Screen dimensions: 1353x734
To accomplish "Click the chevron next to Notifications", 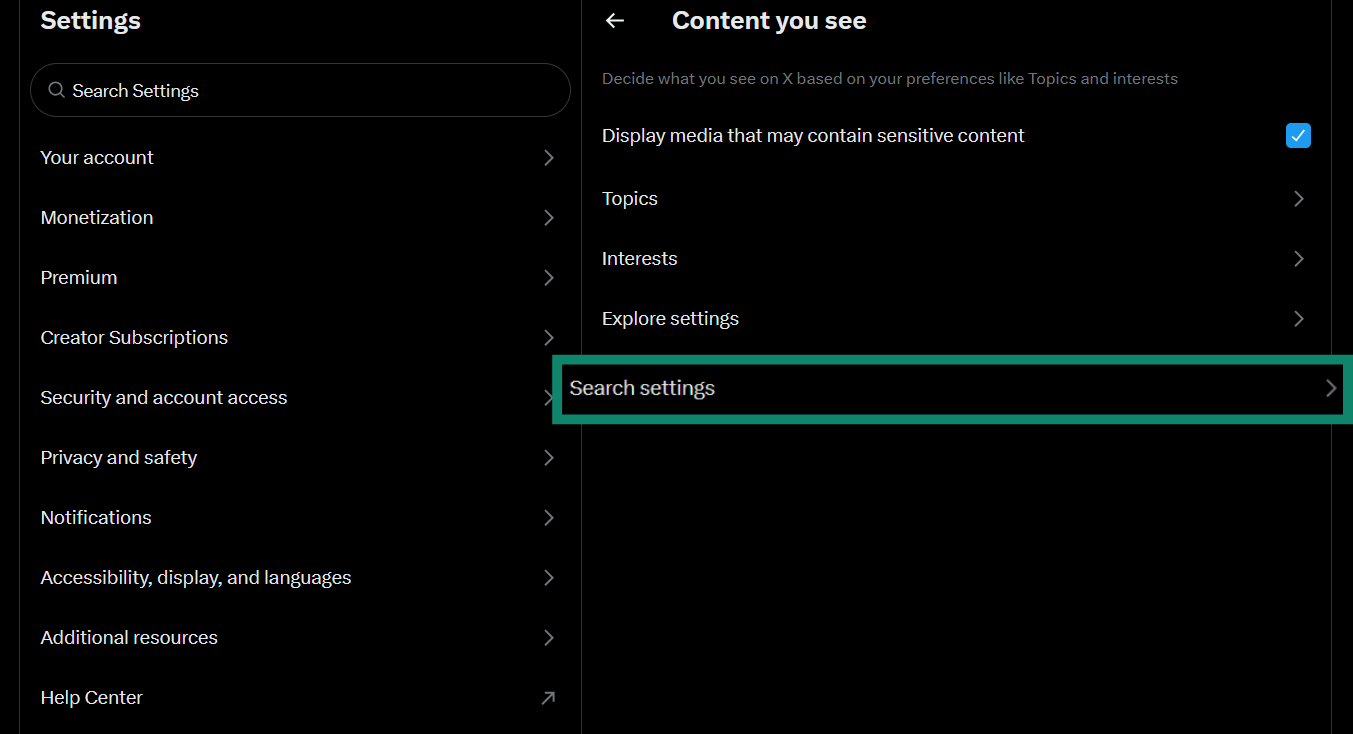I will pos(548,517).
